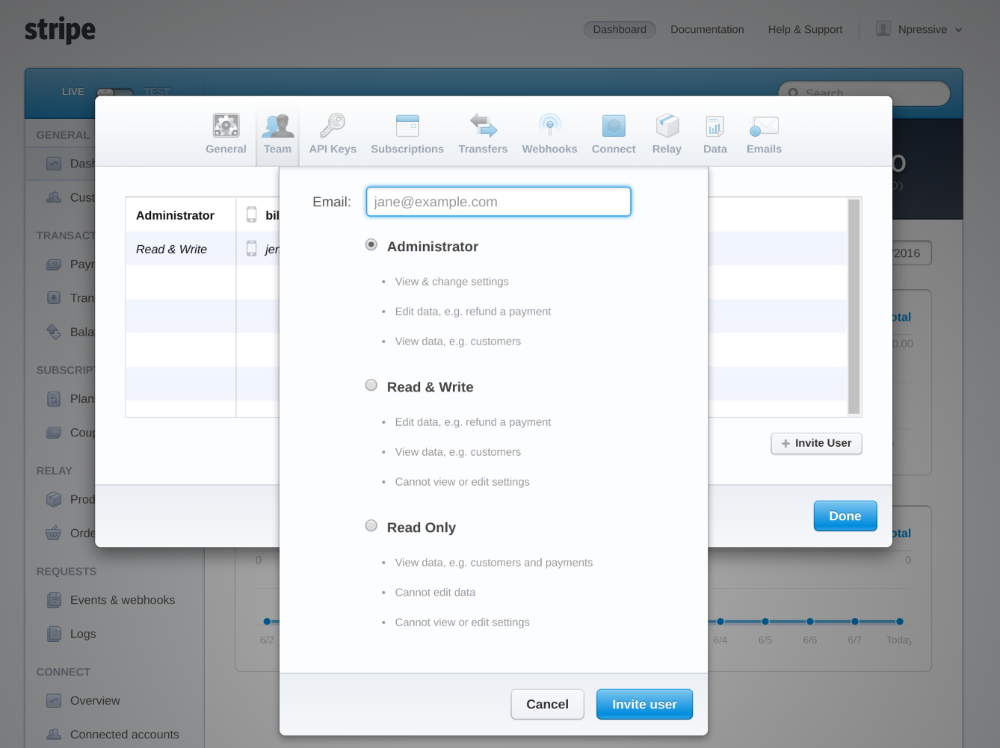1000x748 pixels.
Task: Expand the Npressive account dropdown arrow
Action: (959, 30)
